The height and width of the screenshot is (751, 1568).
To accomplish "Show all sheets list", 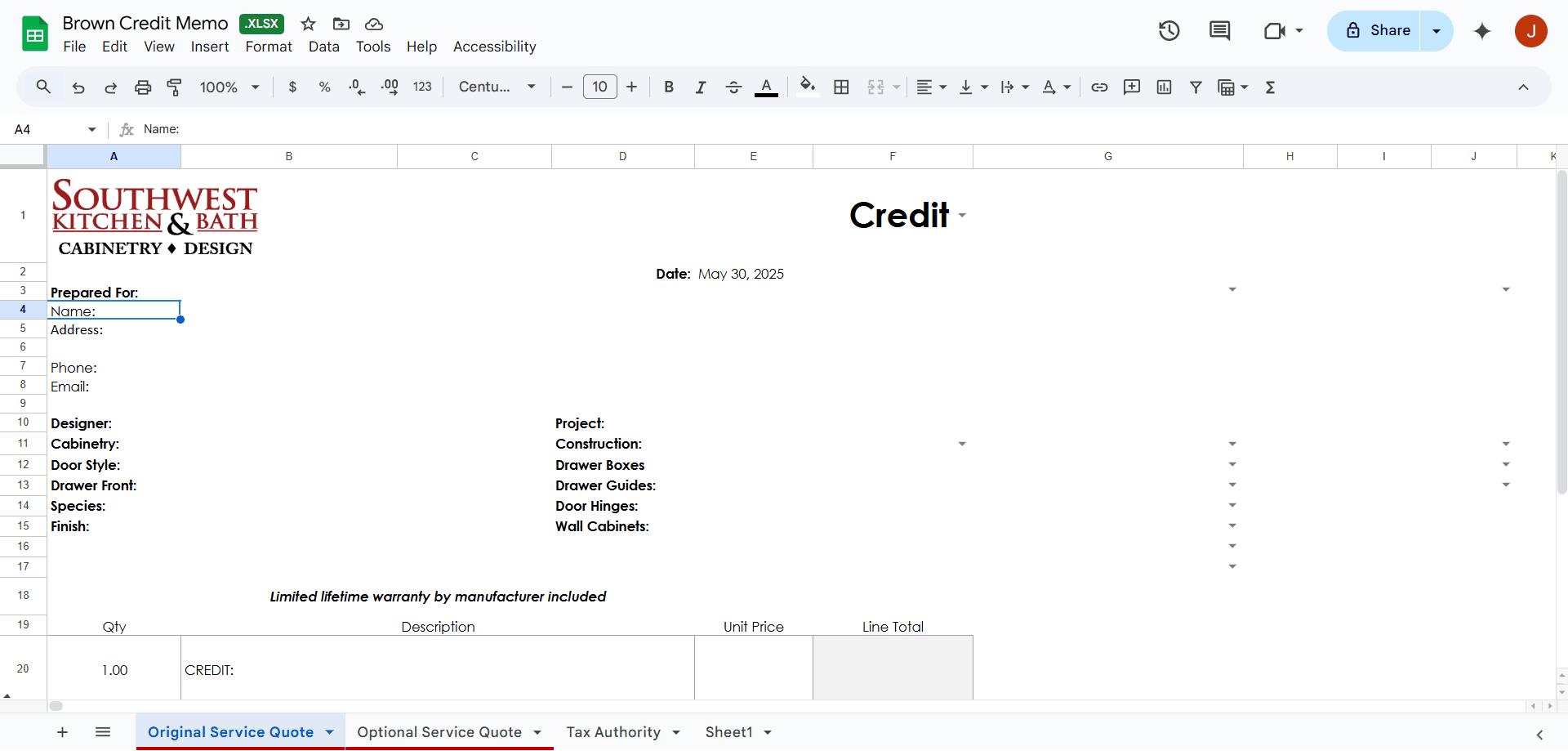I will pyautogui.click(x=102, y=732).
